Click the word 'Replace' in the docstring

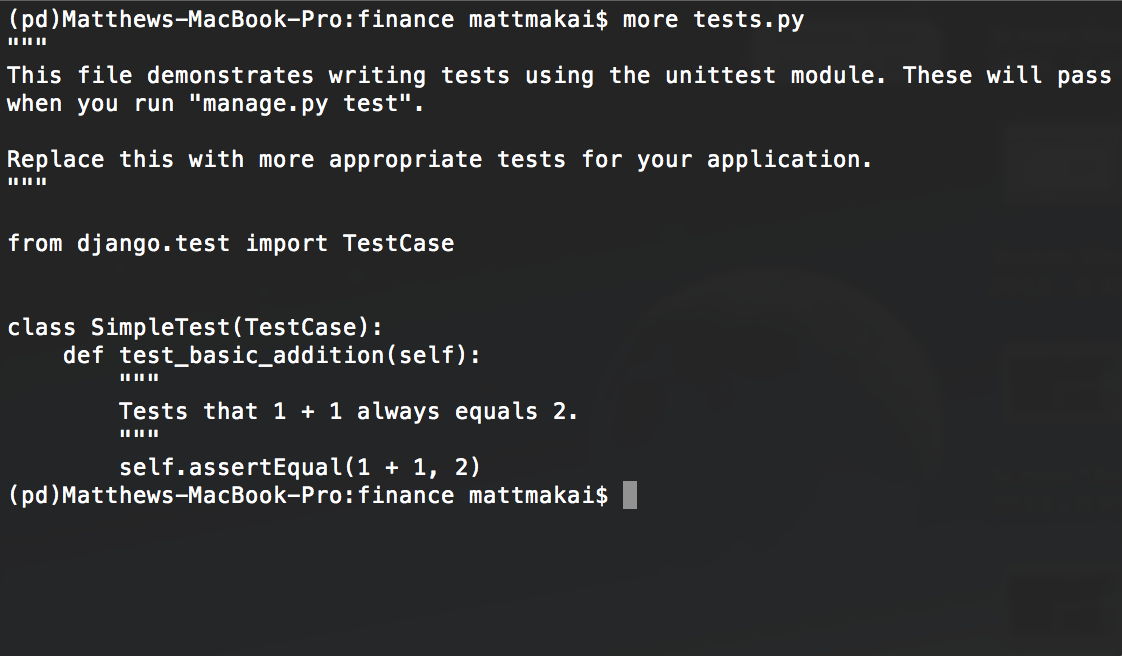coord(56,159)
